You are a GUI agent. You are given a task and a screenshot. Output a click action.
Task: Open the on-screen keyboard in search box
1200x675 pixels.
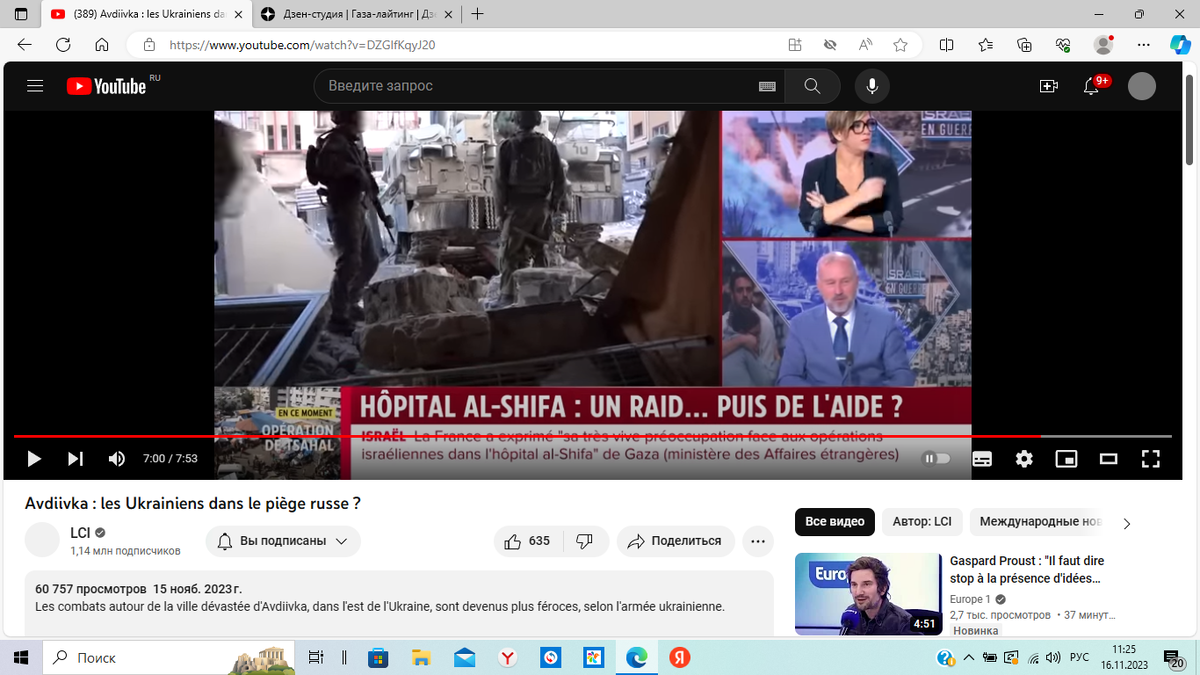pyautogui.click(x=767, y=87)
